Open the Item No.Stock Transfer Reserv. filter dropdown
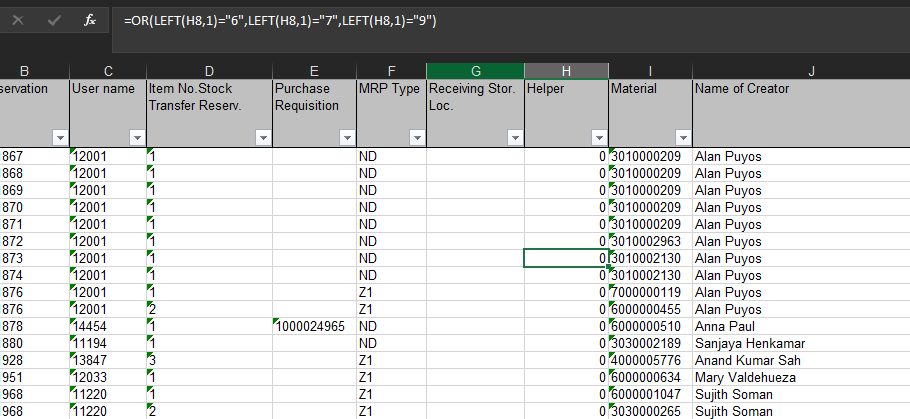 tap(263, 138)
